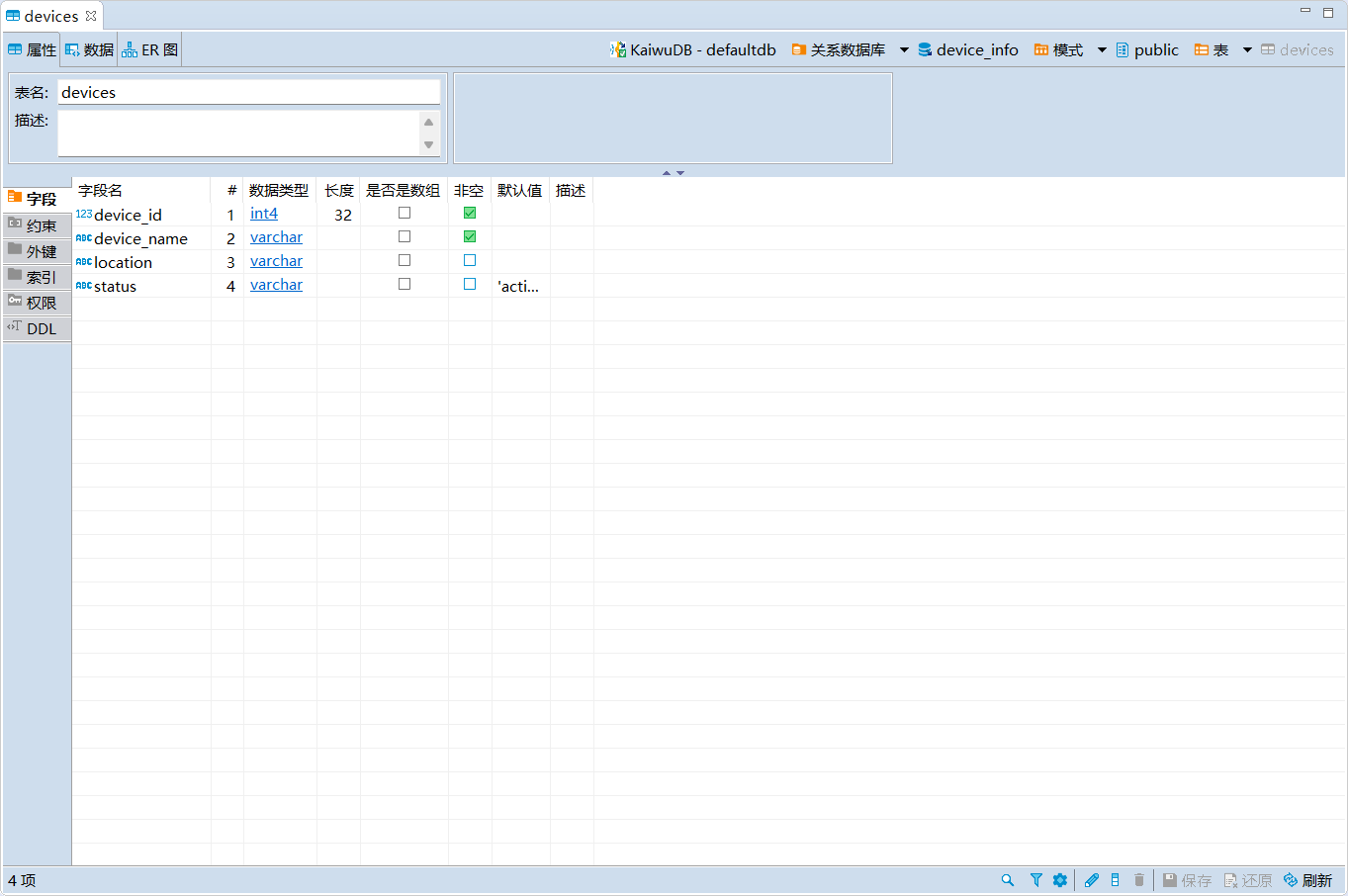
Task: Click the 刷新 refresh button
Action: click(1307, 880)
